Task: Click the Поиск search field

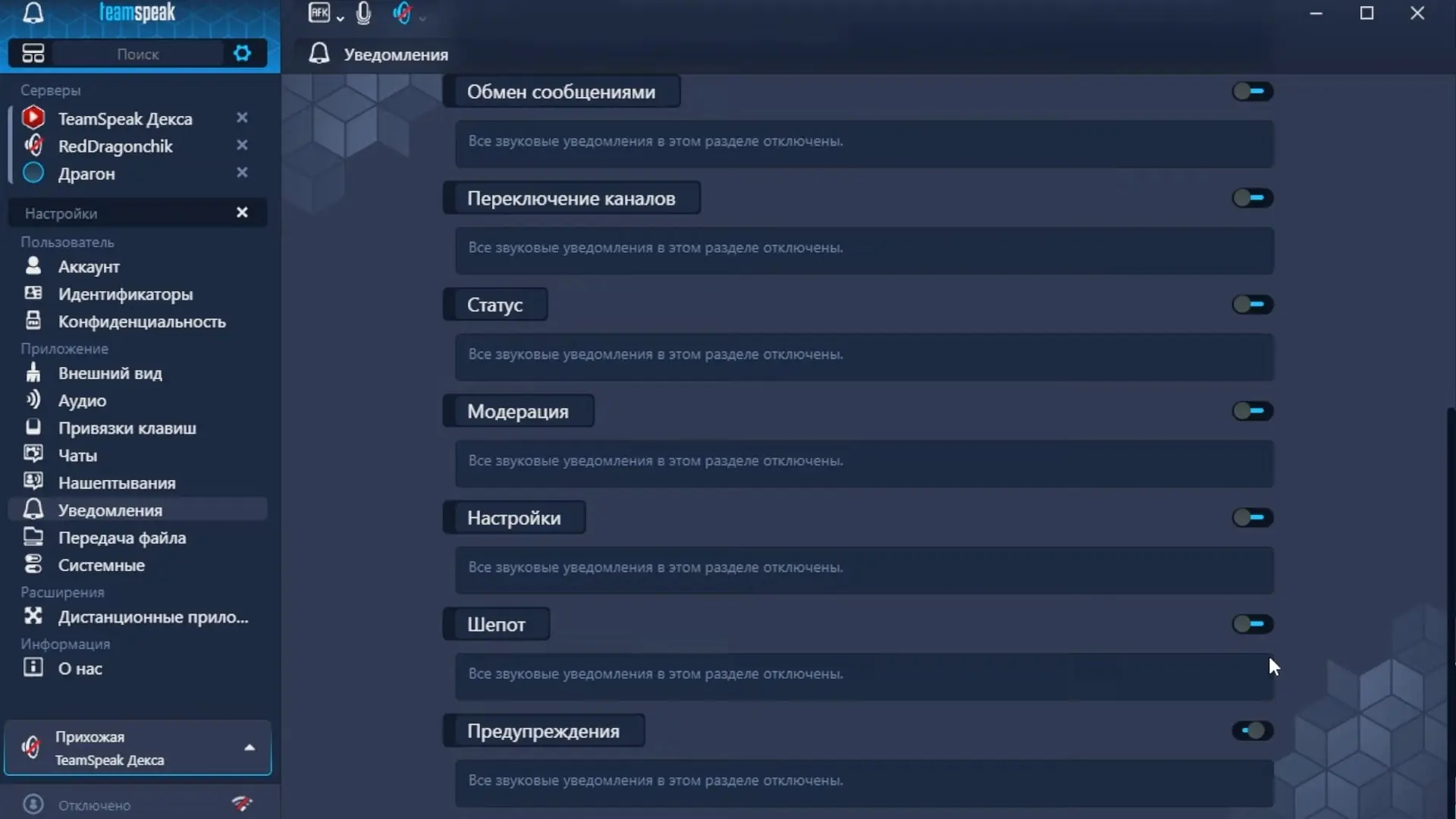Action: (138, 54)
